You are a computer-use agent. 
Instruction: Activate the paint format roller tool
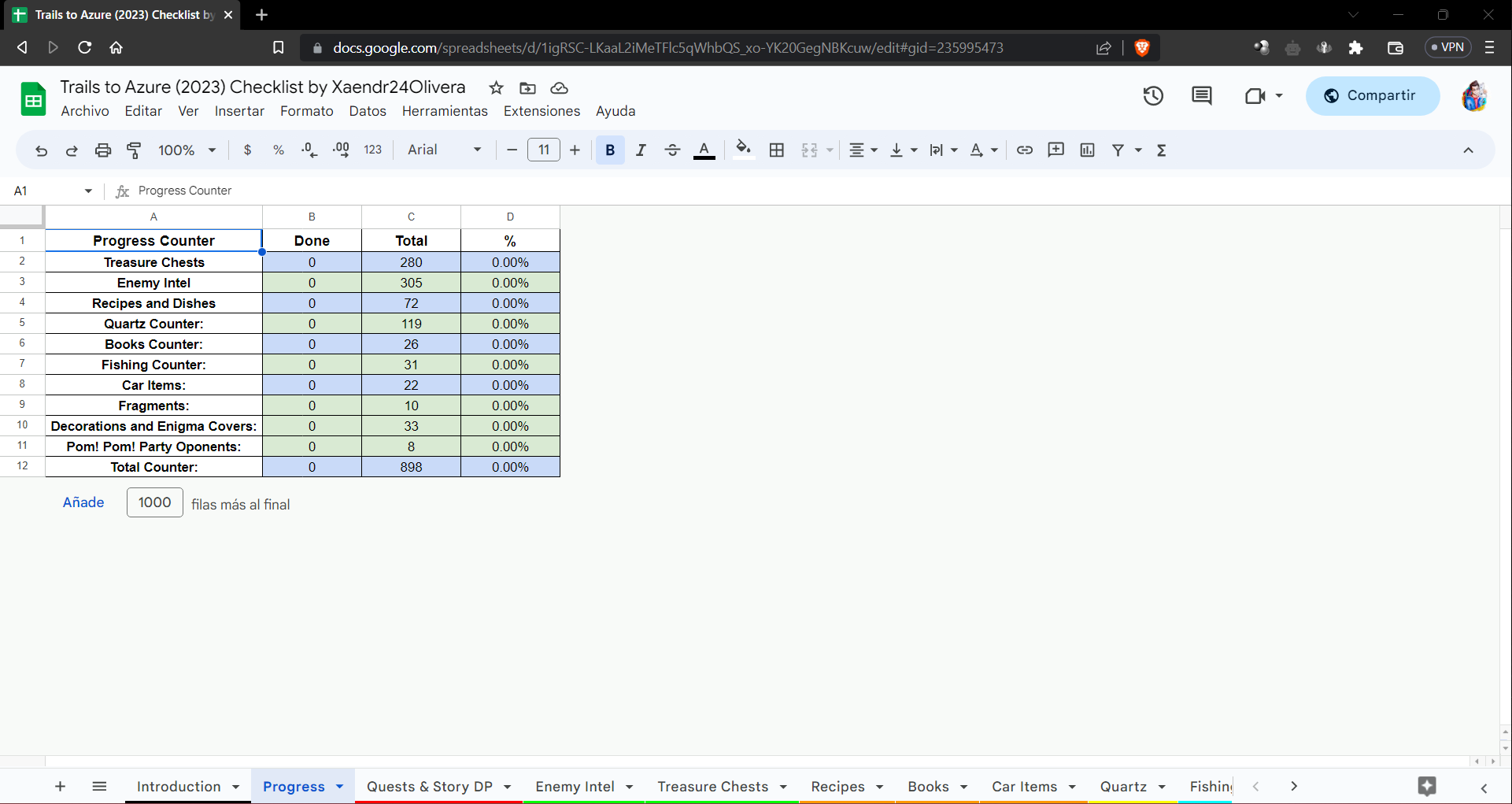[x=135, y=150]
